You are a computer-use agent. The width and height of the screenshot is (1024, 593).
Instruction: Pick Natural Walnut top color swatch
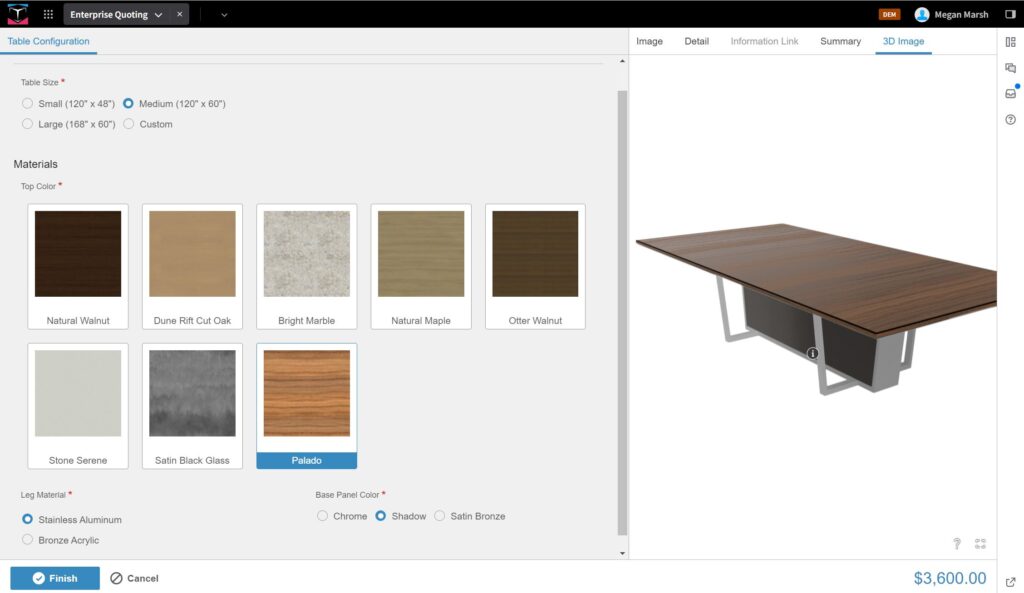click(78, 266)
